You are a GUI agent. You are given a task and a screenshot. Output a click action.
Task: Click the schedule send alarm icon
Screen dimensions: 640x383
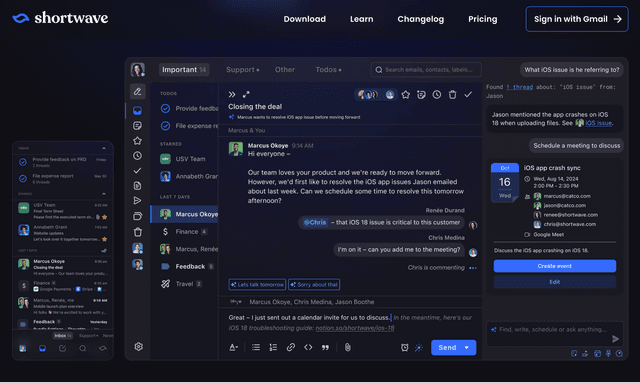coord(404,347)
